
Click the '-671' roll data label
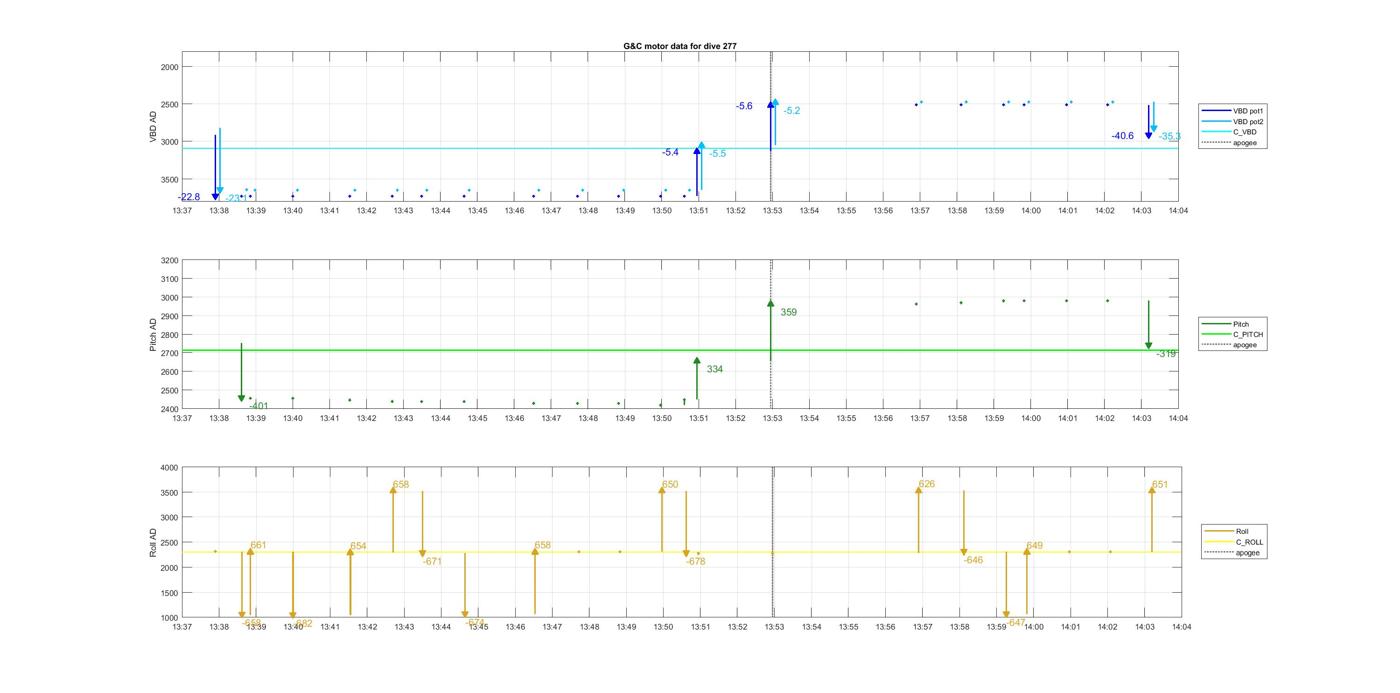pos(432,562)
